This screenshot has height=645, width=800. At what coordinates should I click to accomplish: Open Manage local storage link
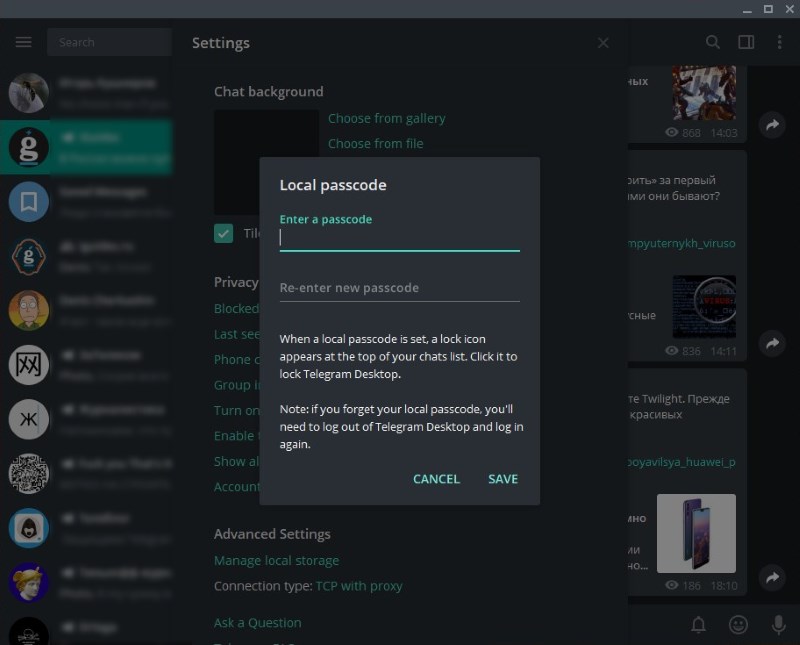[276, 560]
